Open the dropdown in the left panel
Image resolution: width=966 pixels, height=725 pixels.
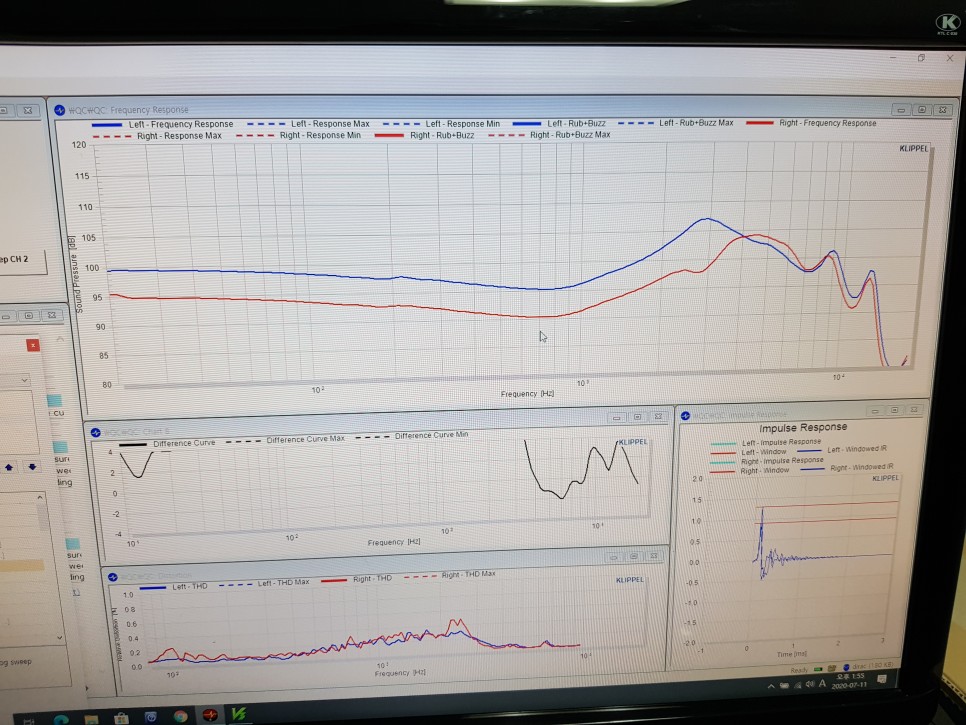coord(15,380)
